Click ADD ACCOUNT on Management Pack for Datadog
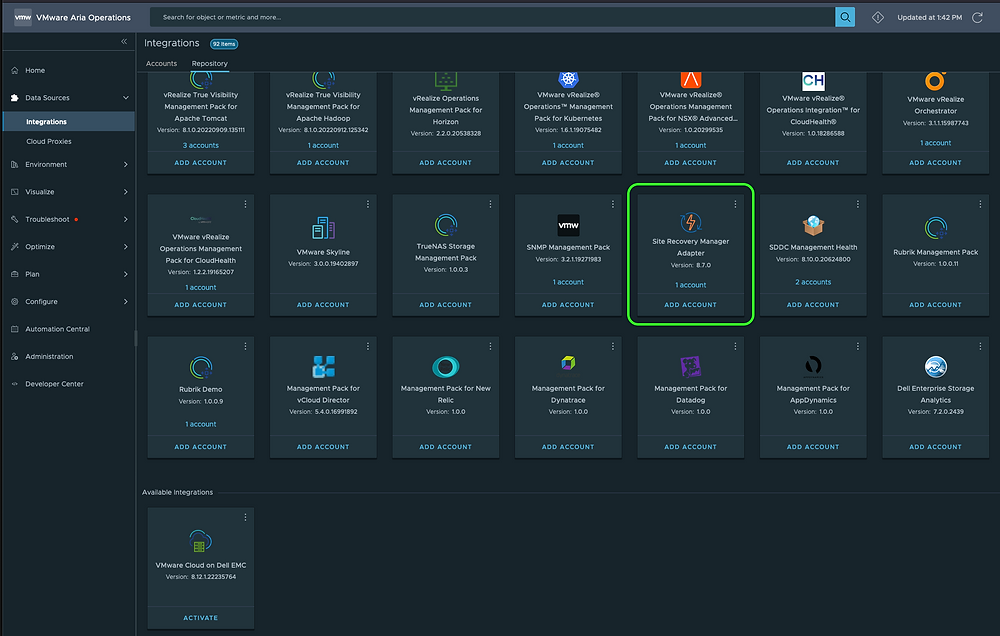This screenshot has width=1000, height=636. click(691, 447)
